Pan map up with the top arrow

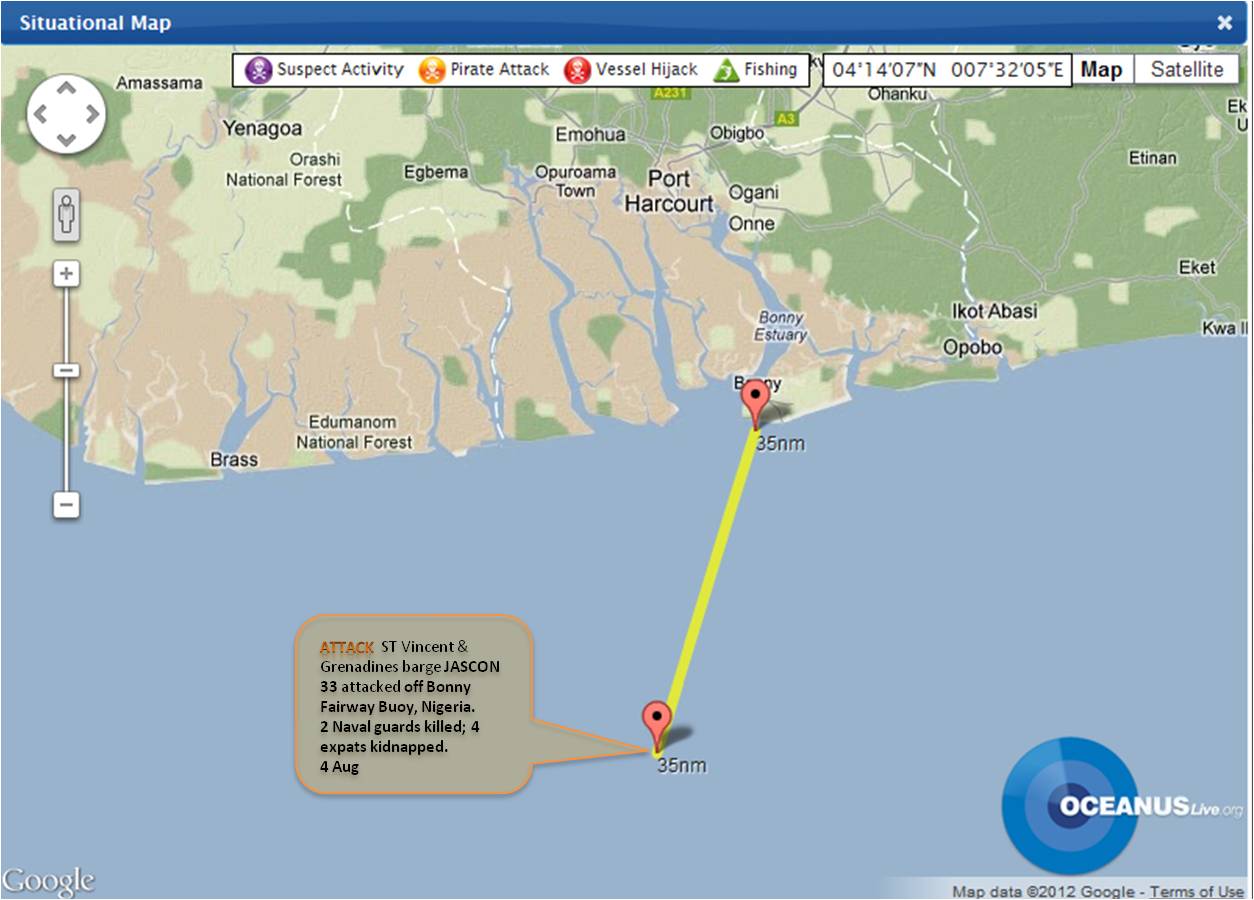[x=66, y=89]
